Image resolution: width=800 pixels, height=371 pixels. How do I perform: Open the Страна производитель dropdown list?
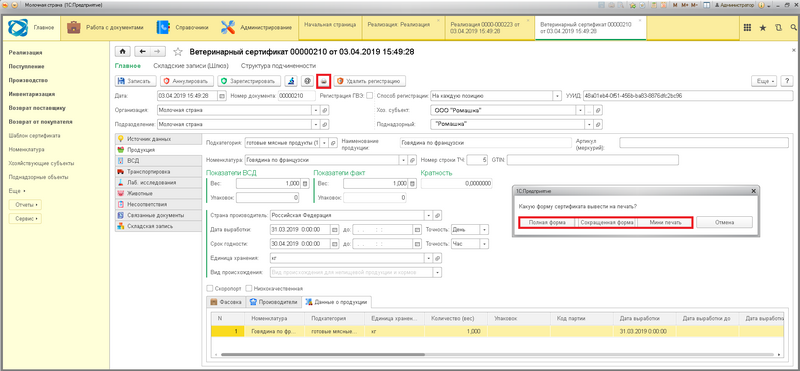pos(428,215)
